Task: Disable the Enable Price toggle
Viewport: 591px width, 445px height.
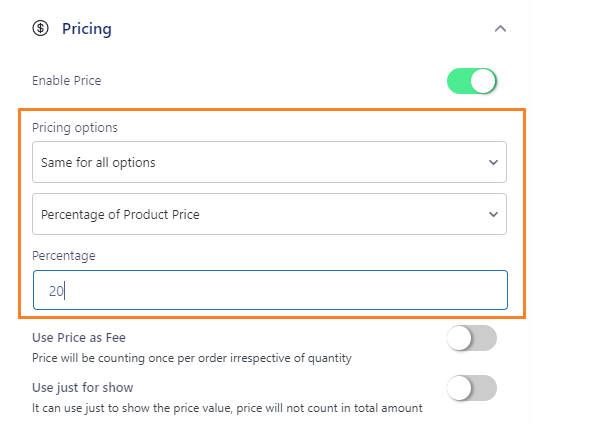Action: coord(472,81)
